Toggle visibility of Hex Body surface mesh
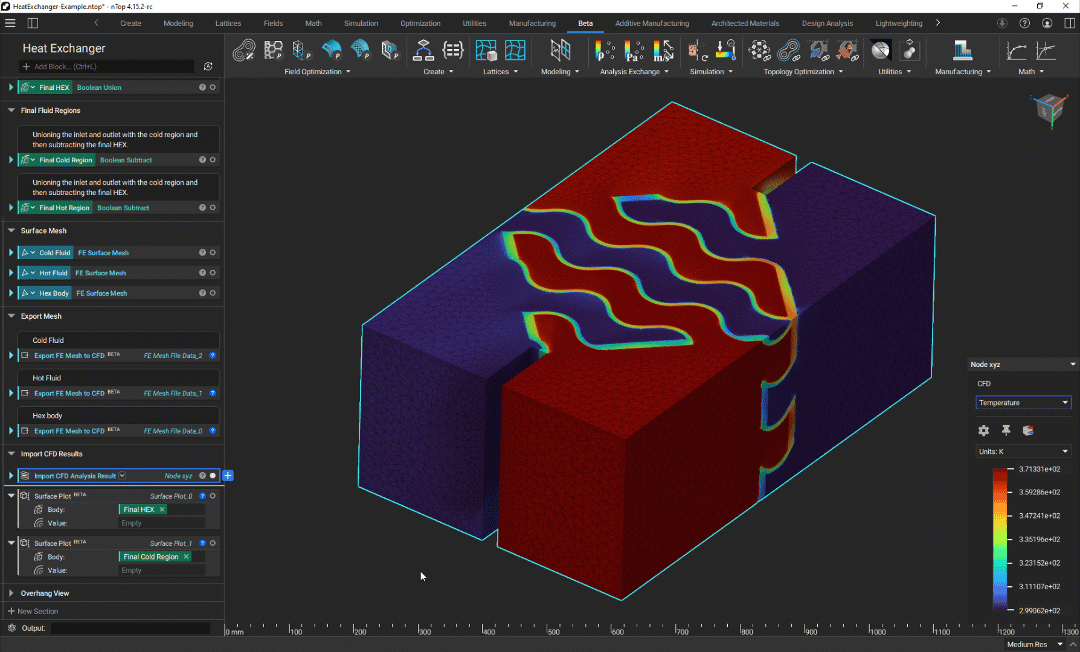Image resolution: width=1080 pixels, height=652 pixels. [213, 293]
